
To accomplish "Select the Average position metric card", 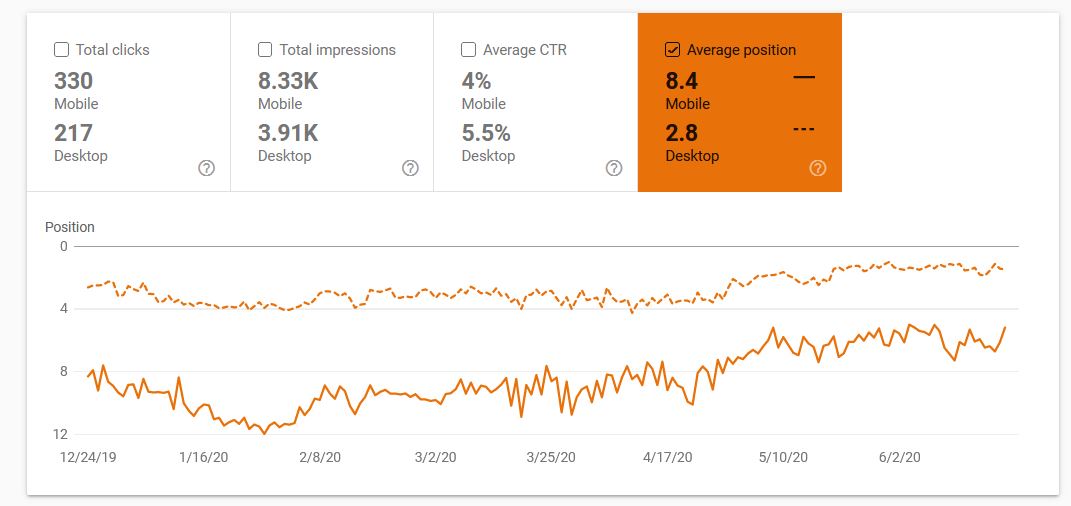I will click(740, 102).
